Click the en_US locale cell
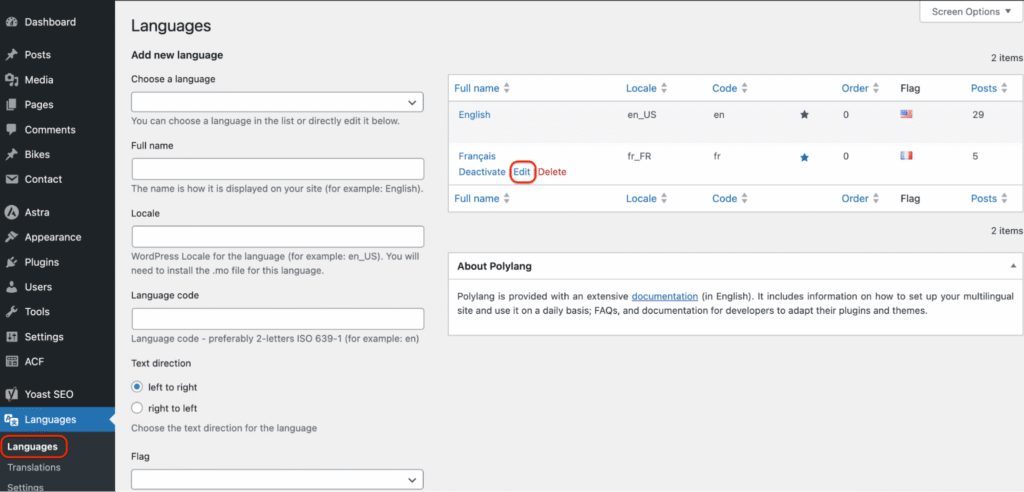The image size is (1024, 492). [x=641, y=114]
